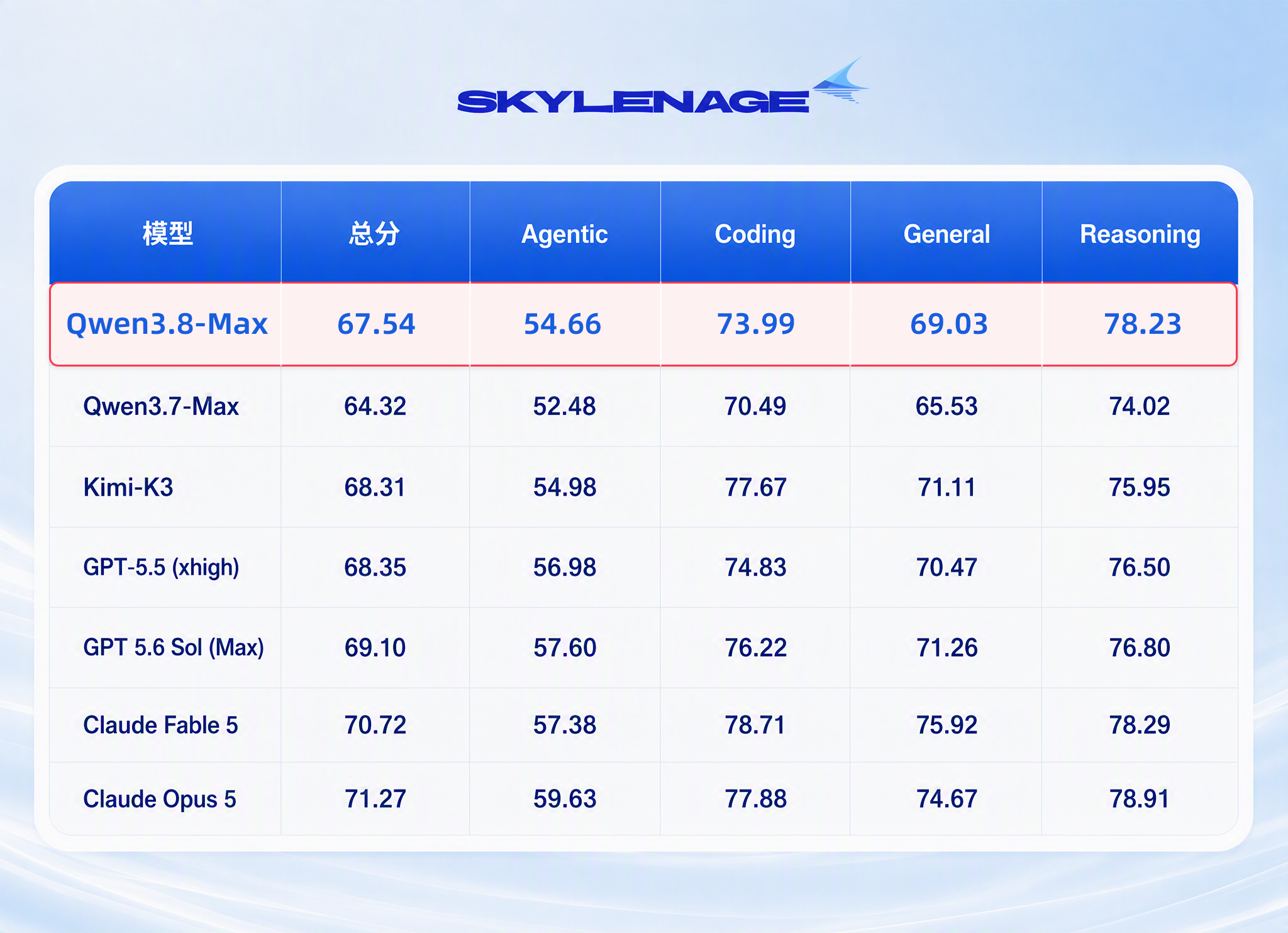Click the 52.48 Agentic score
This screenshot has height=933, width=1288.
click(x=565, y=407)
